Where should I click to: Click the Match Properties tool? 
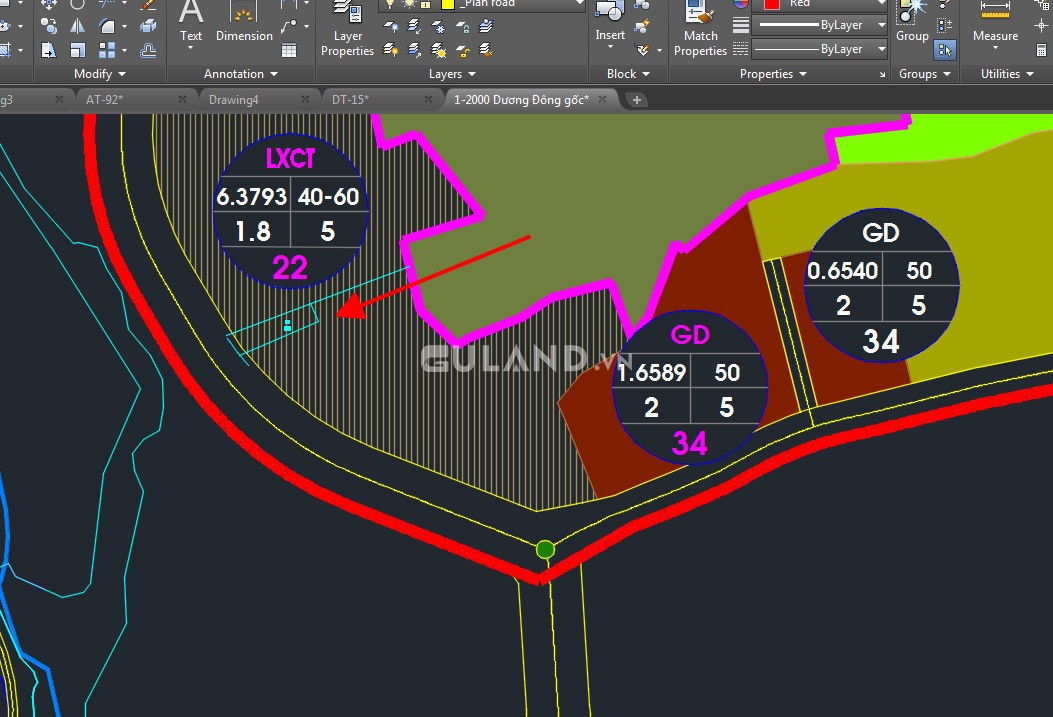point(700,29)
